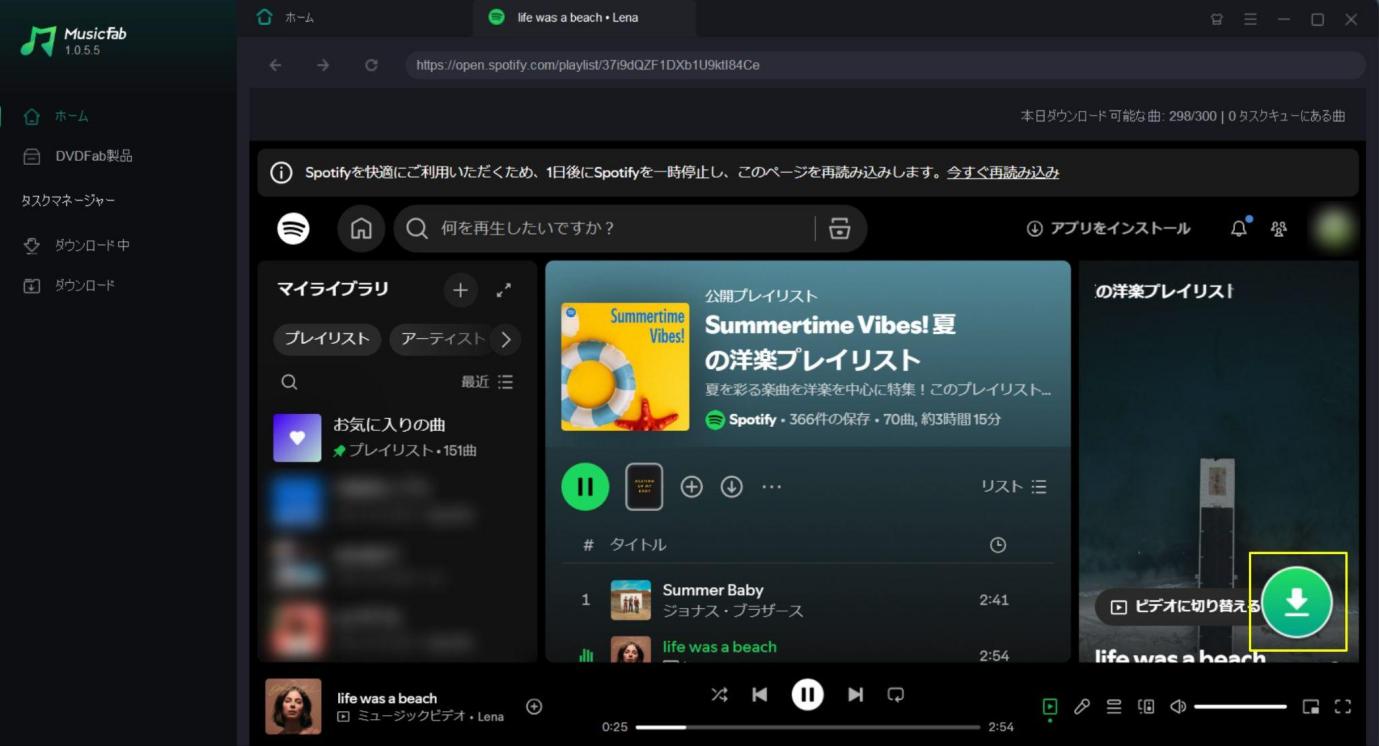Seek on the playback progress bar
The image size is (1379, 746).
coord(807,727)
